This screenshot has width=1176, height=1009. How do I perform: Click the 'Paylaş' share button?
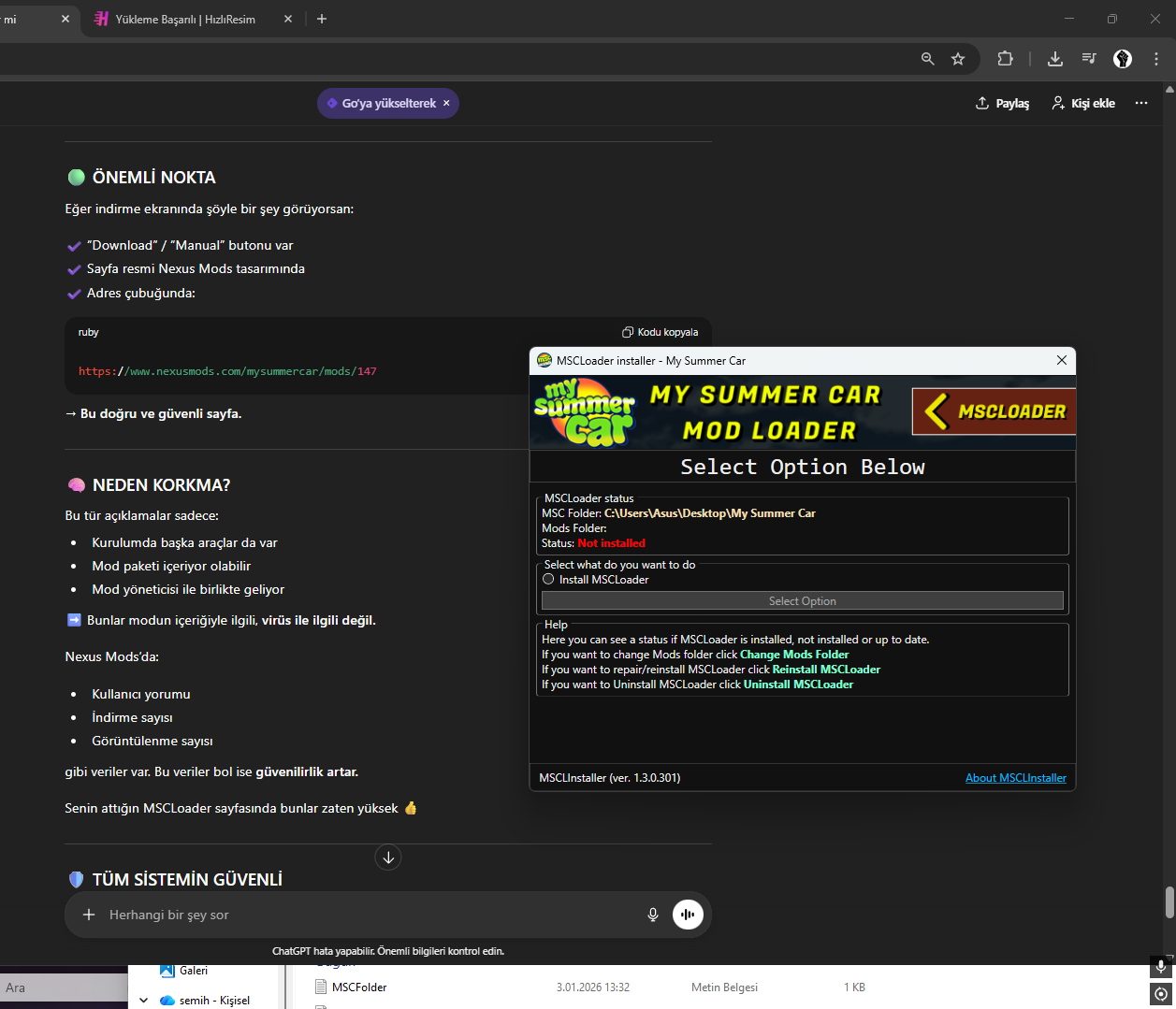pyautogui.click(x=1002, y=103)
